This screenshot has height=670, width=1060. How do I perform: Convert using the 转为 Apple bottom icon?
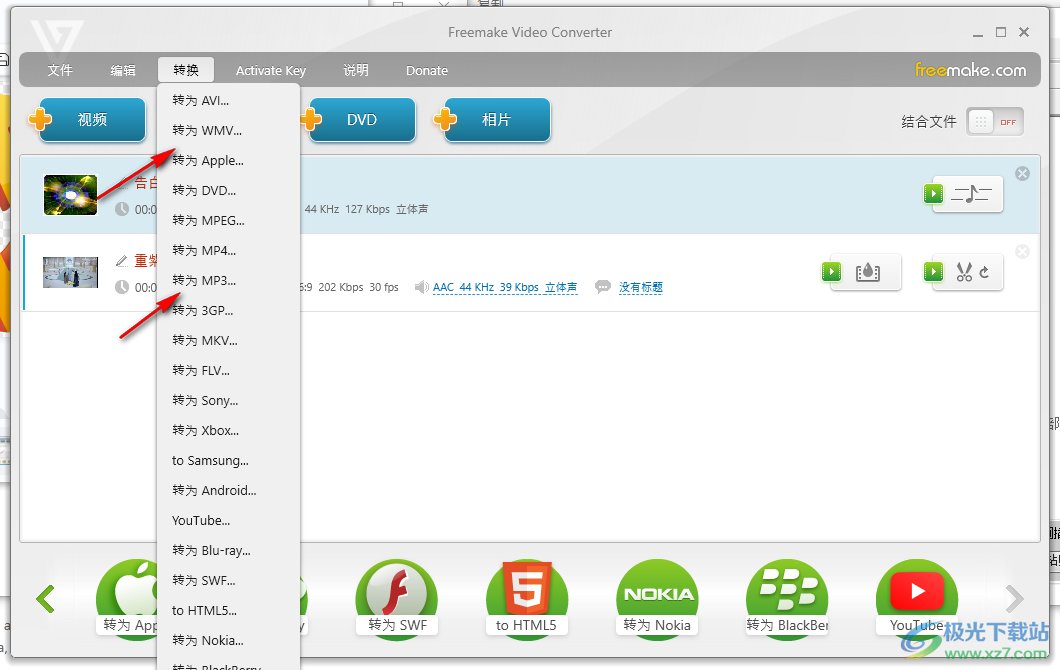coord(127,599)
